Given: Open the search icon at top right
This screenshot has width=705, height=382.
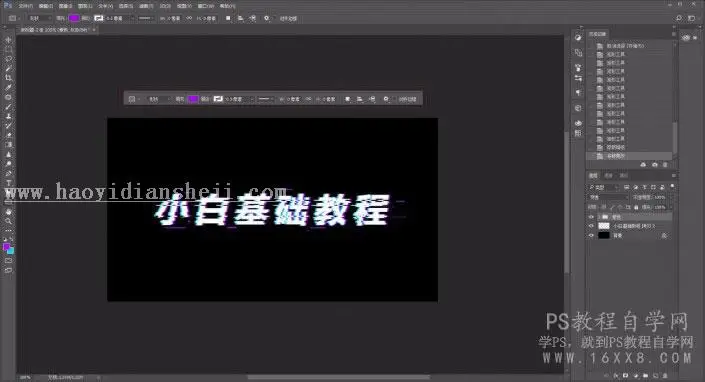Looking at the screenshot, I should coord(679,18).
